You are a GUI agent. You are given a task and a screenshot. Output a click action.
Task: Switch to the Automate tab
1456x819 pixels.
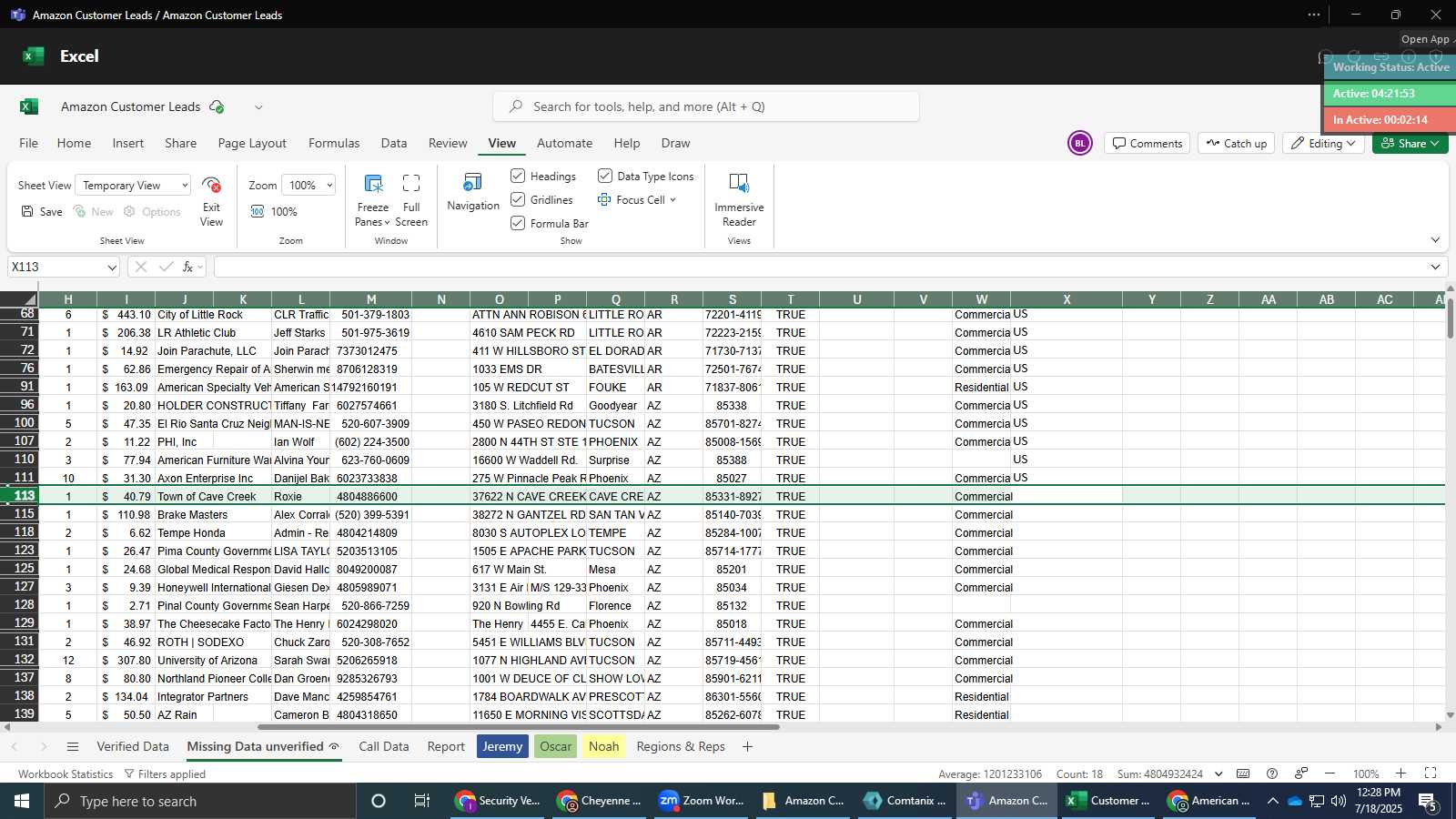[x=564, y=143]
